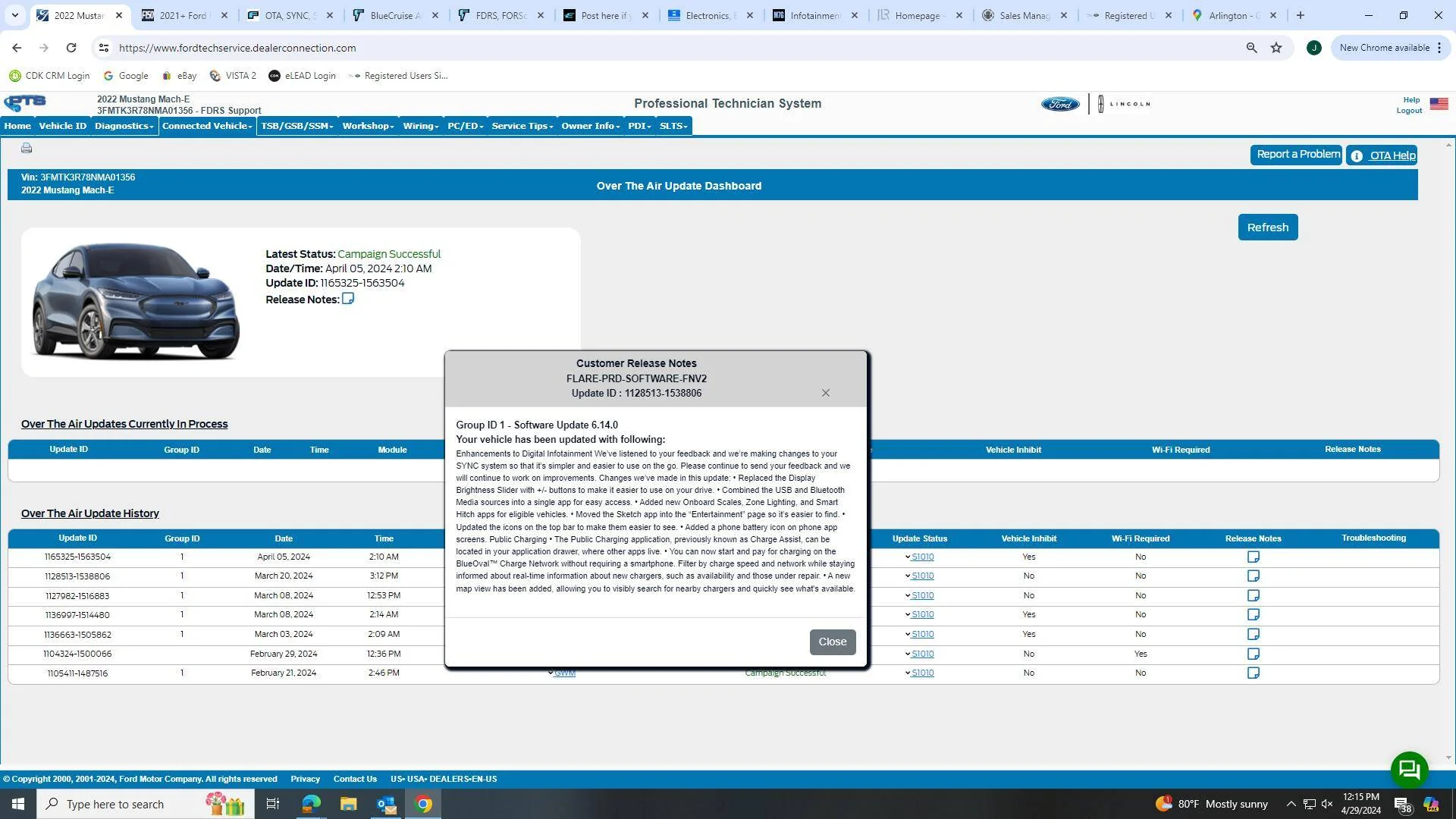Switch to the OTA, SYNC browser tab
Viewport: 1456px width, 819px height.
click(291, 15)
